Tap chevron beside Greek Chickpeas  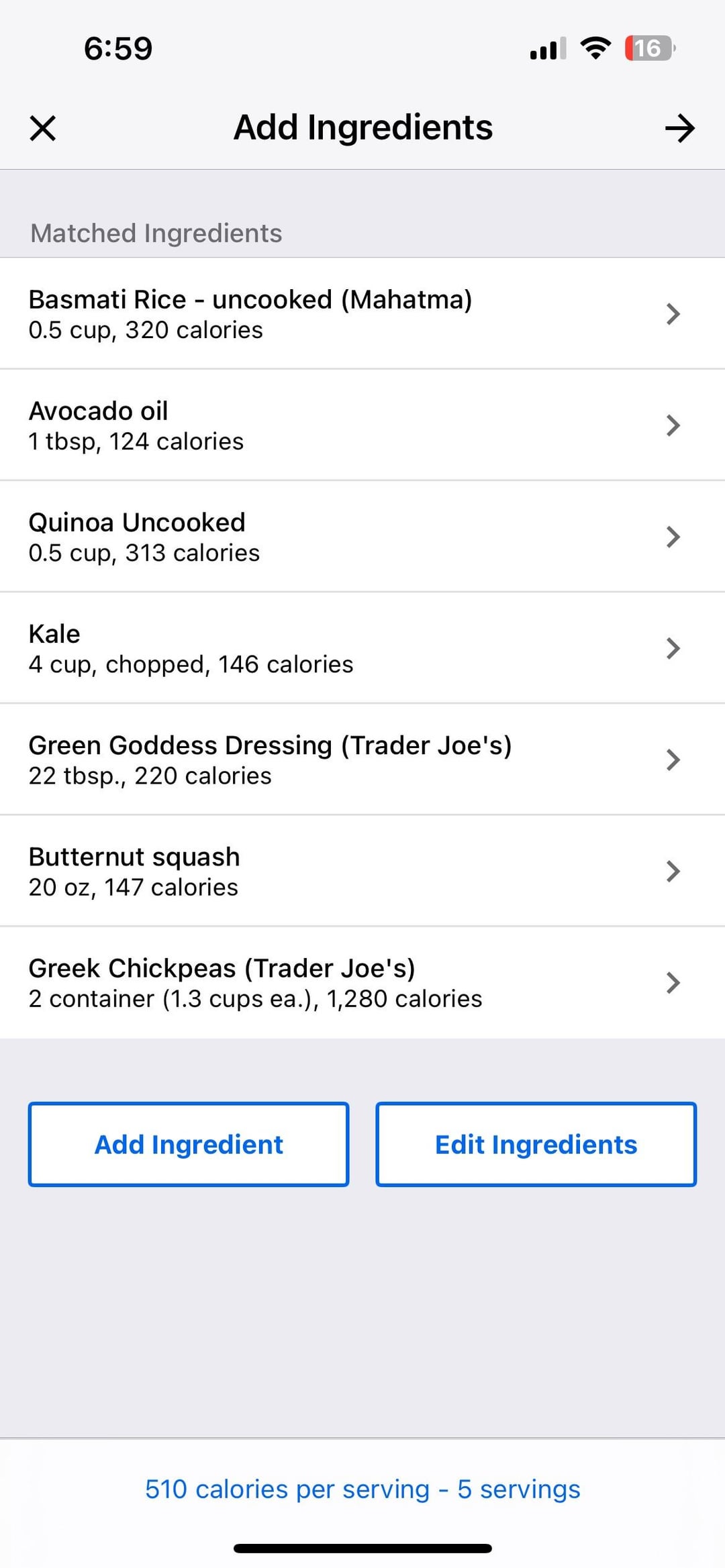[x=673, y=982]
